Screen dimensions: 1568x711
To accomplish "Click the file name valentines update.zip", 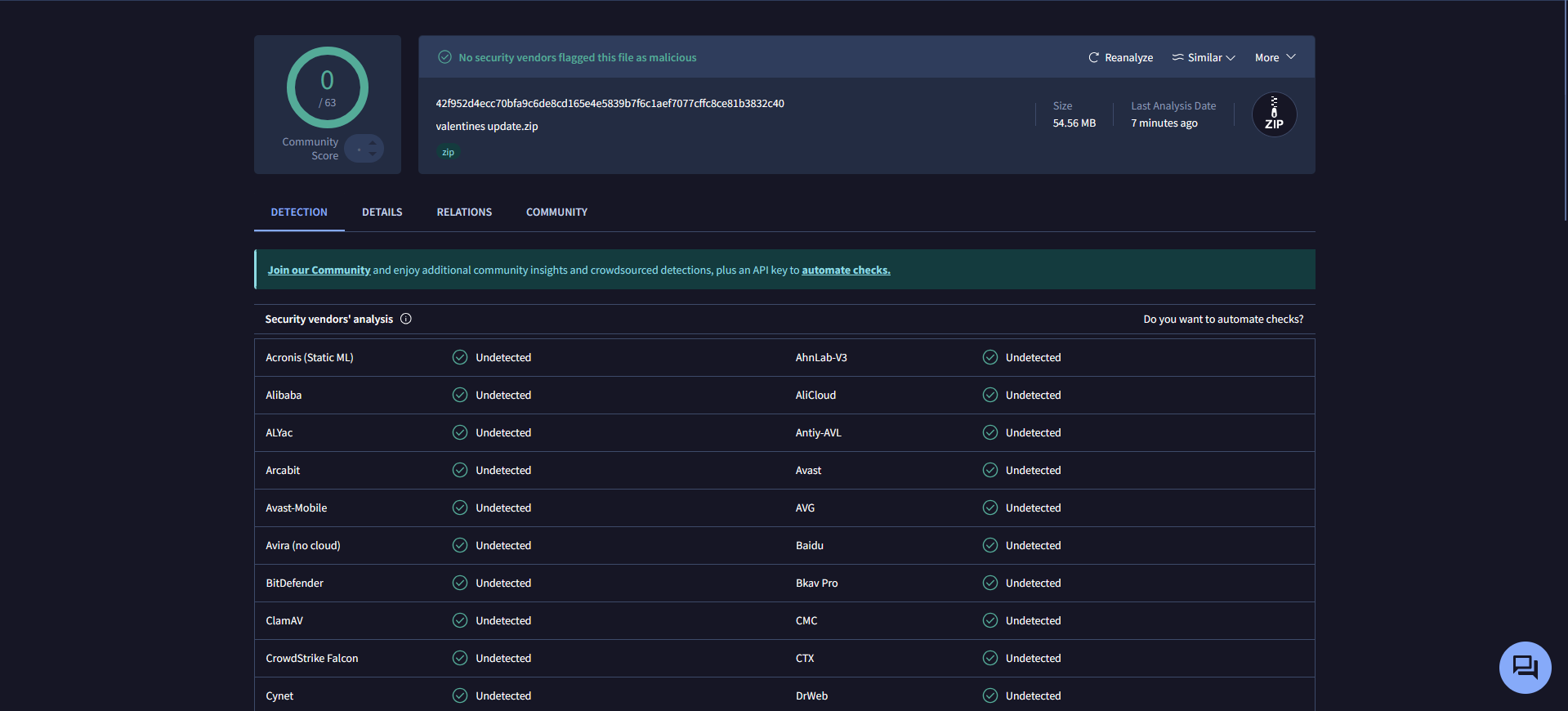I will 487,127.
